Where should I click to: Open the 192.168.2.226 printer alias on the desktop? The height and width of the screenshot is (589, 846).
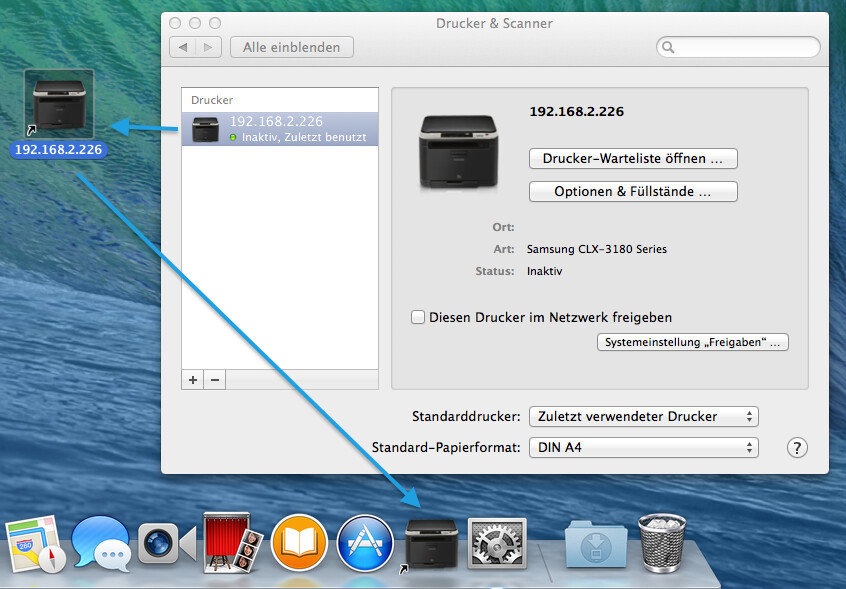point(58,103)
